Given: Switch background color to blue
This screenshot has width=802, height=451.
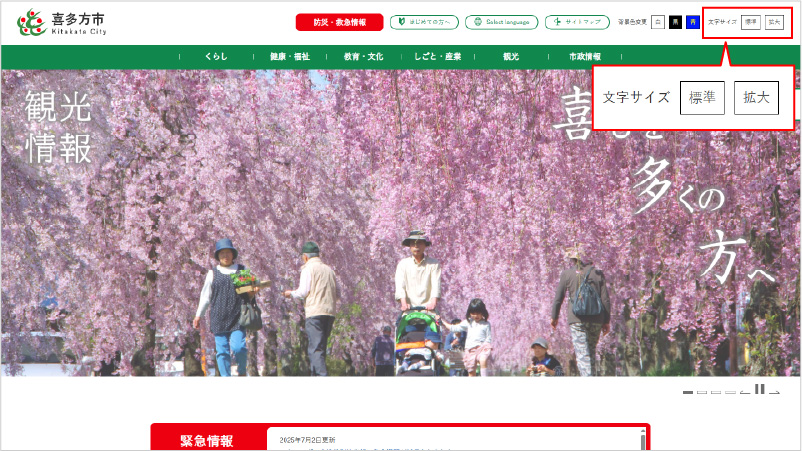Looking at the screenshot, I should click(x=692, y=22).
